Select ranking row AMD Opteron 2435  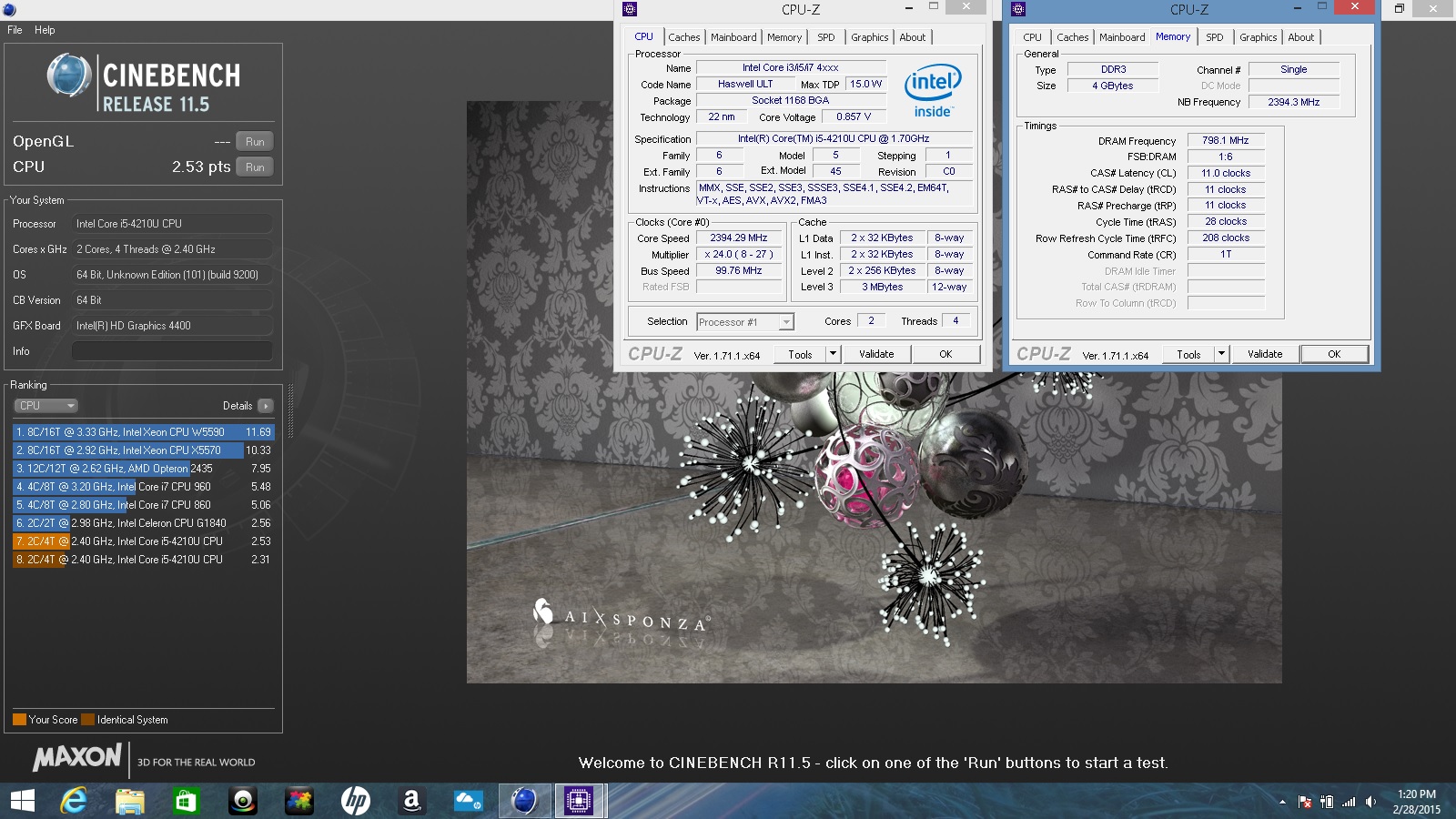(x=143, y=469)
